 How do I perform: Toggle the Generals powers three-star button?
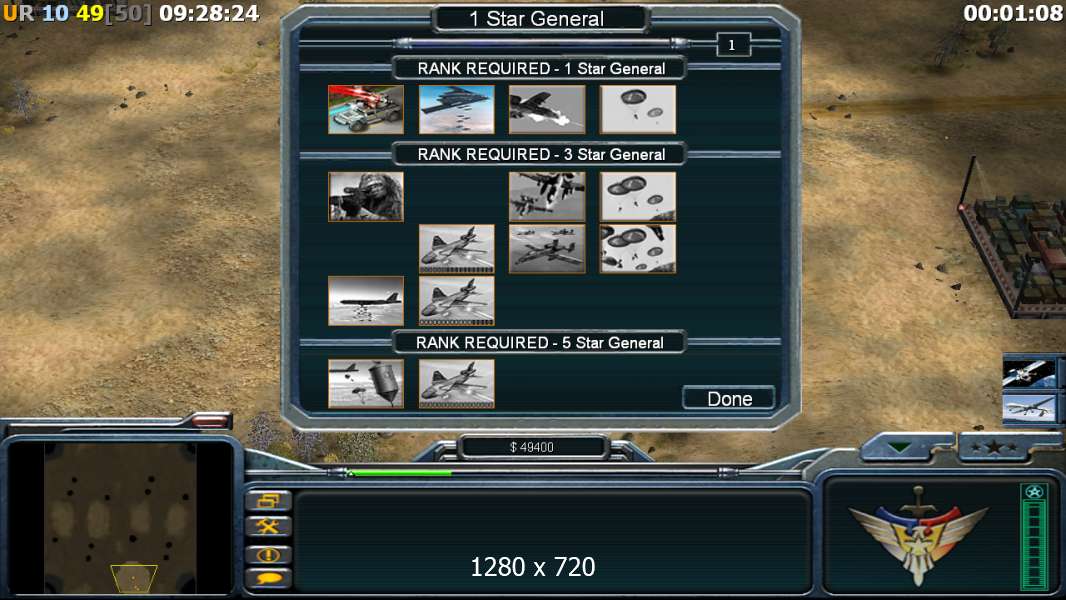tap(995, 447)
